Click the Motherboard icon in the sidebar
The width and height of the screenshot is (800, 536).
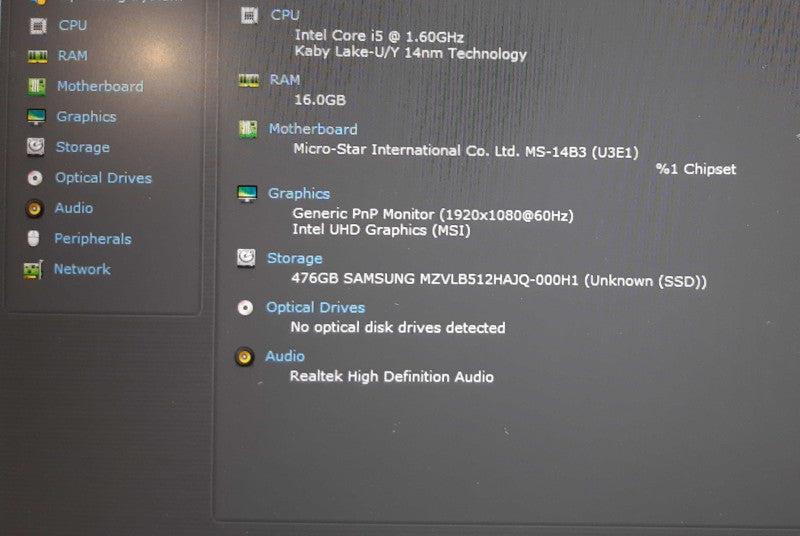click(37, 86)
